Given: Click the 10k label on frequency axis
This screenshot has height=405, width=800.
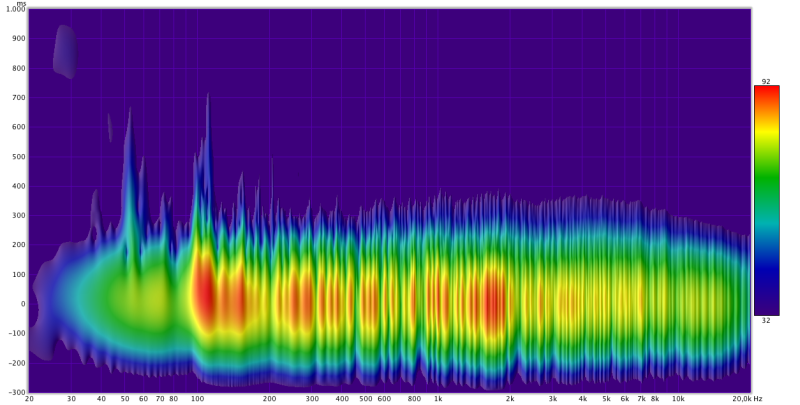Looking at the screenshot, I should [x=678, y=399].
